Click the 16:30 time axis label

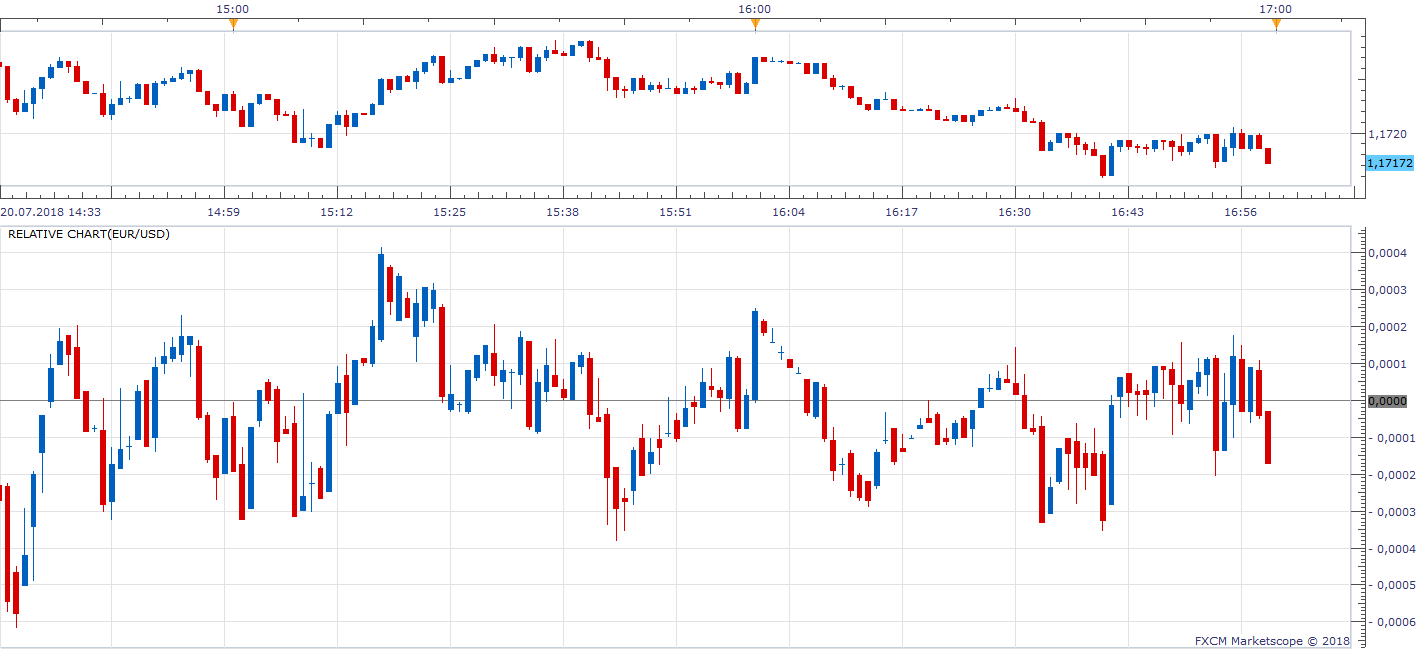point(1014,212)
